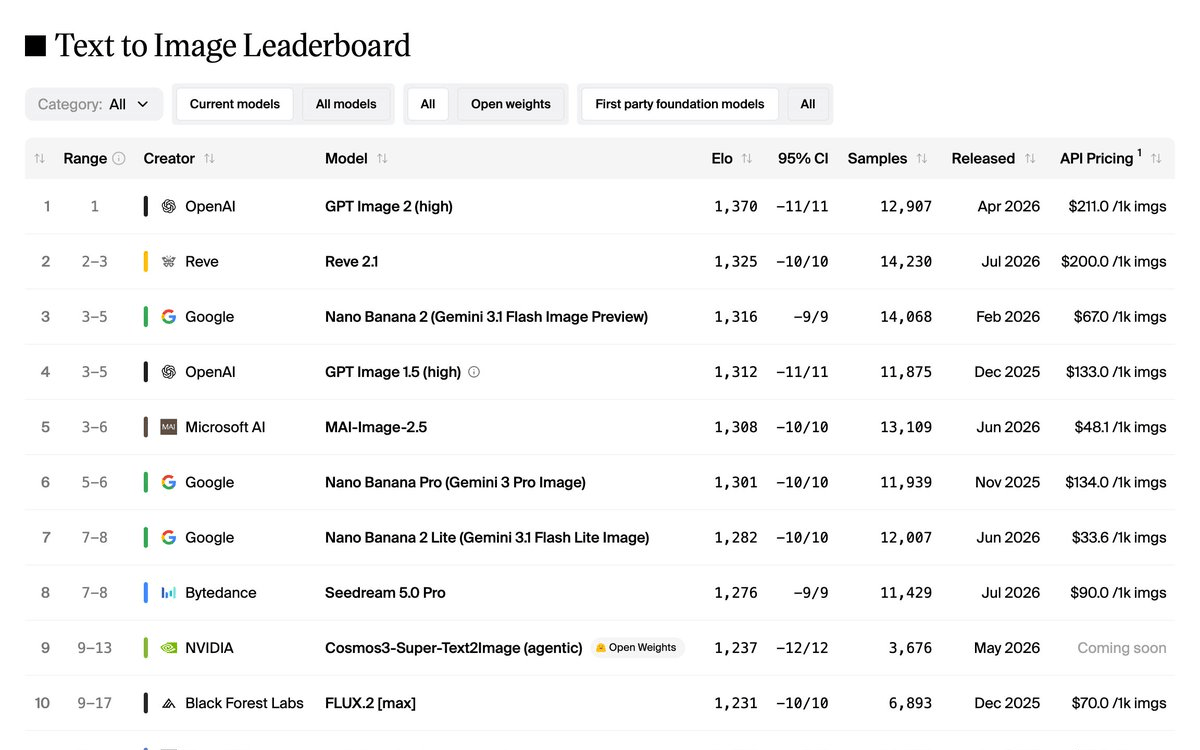This screenshot has height=750, width=1200.
Task: Open the Reve 2.1 model
Action: (352, 262)
